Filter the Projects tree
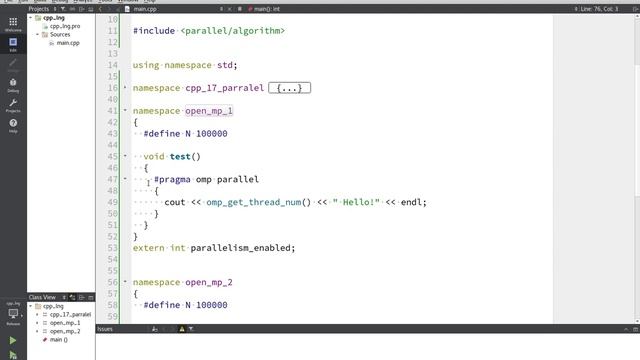Image resolution: width=640 pixels, height=360 pixels. click(63, 9)
